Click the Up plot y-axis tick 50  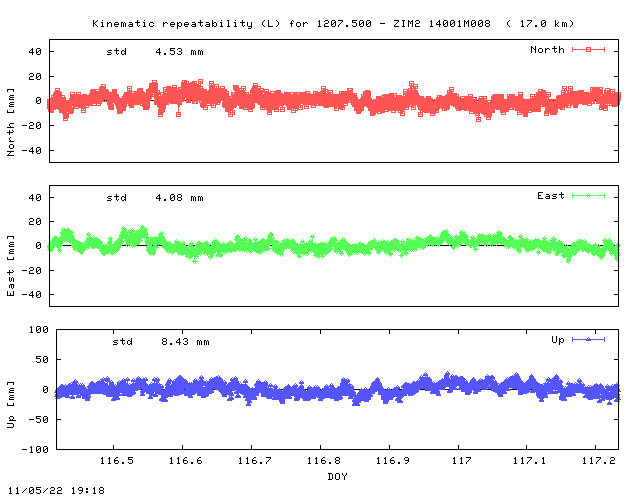click(42, 360)
